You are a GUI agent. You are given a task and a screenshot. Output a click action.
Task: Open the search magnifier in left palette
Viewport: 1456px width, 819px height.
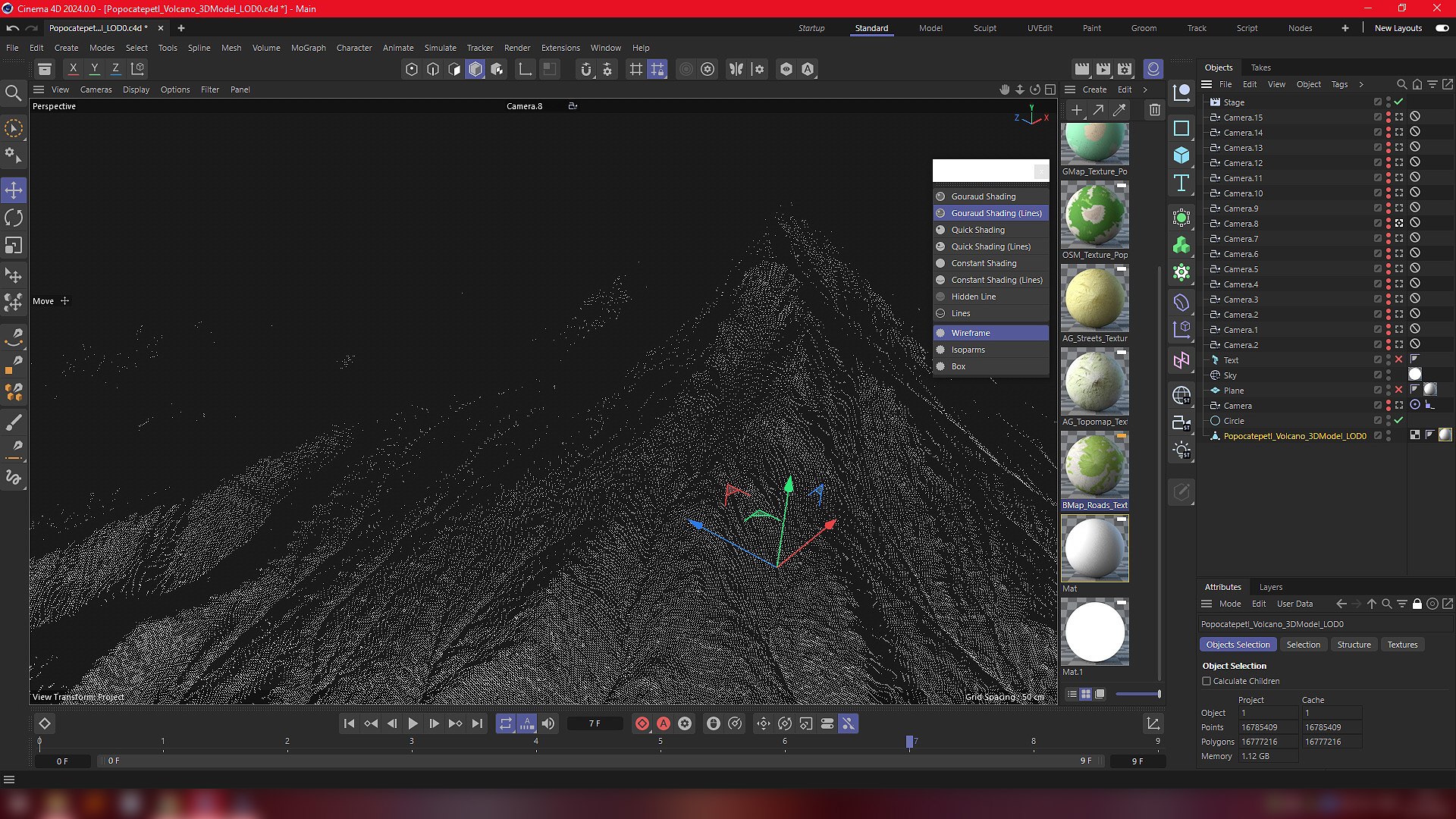[x=13, y=93]
